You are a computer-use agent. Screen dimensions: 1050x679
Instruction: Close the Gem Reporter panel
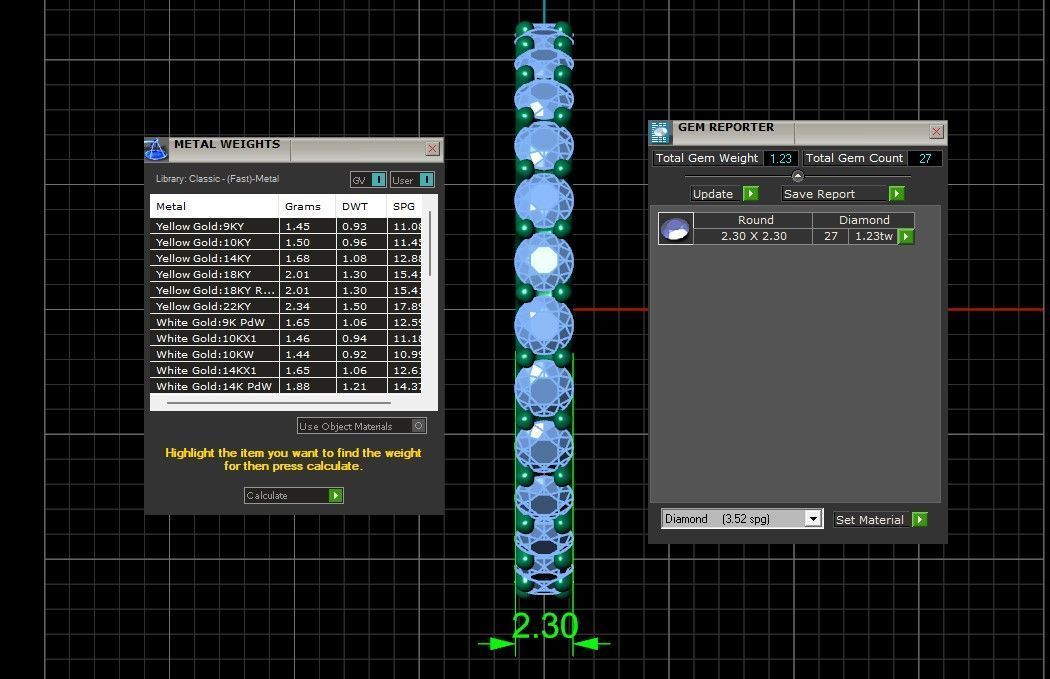936,132
